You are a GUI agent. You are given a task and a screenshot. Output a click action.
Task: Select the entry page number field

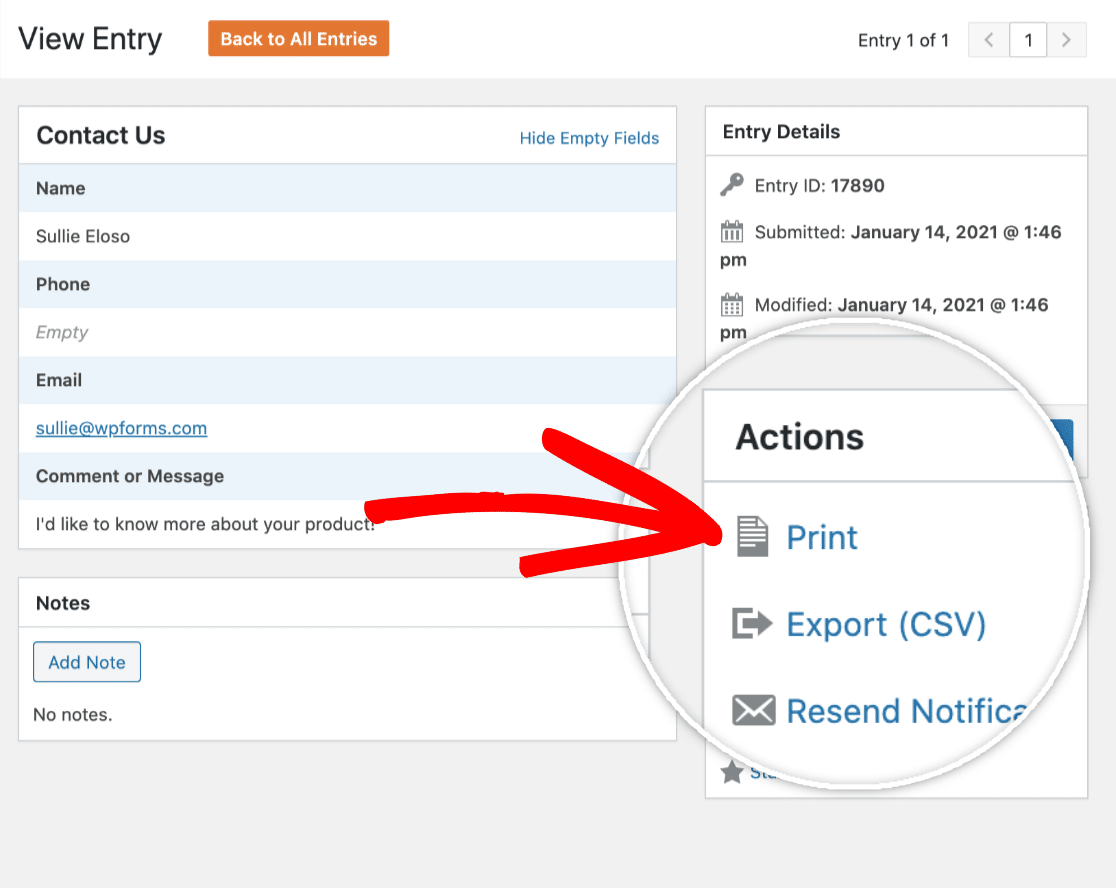[x=1028, y=40]
